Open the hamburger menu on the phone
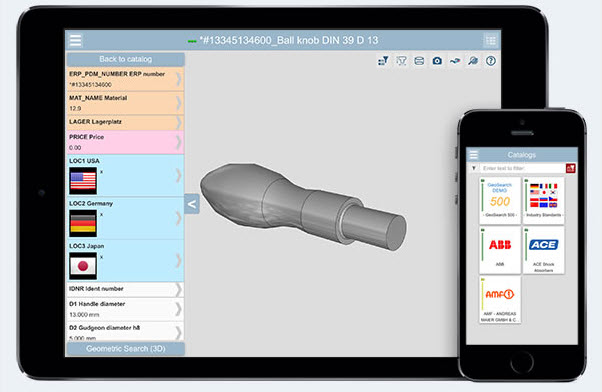Screen dimensions: 602x392 coord(474,155)
